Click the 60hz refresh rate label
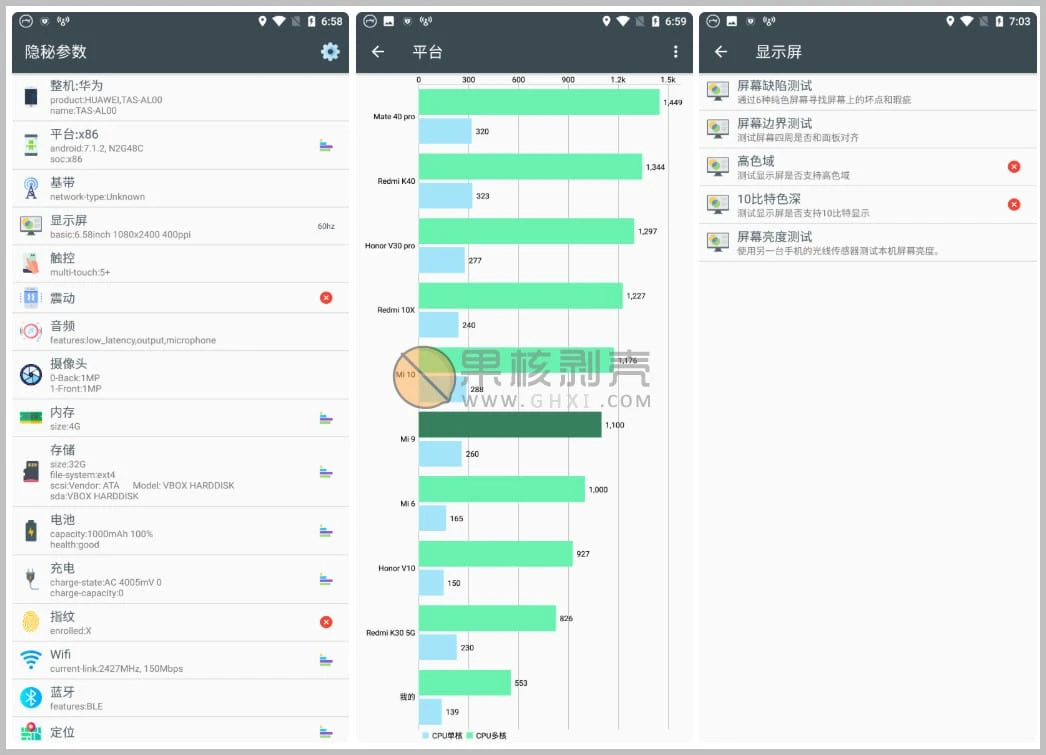The image size is (1046, 755). click(326, 226)
